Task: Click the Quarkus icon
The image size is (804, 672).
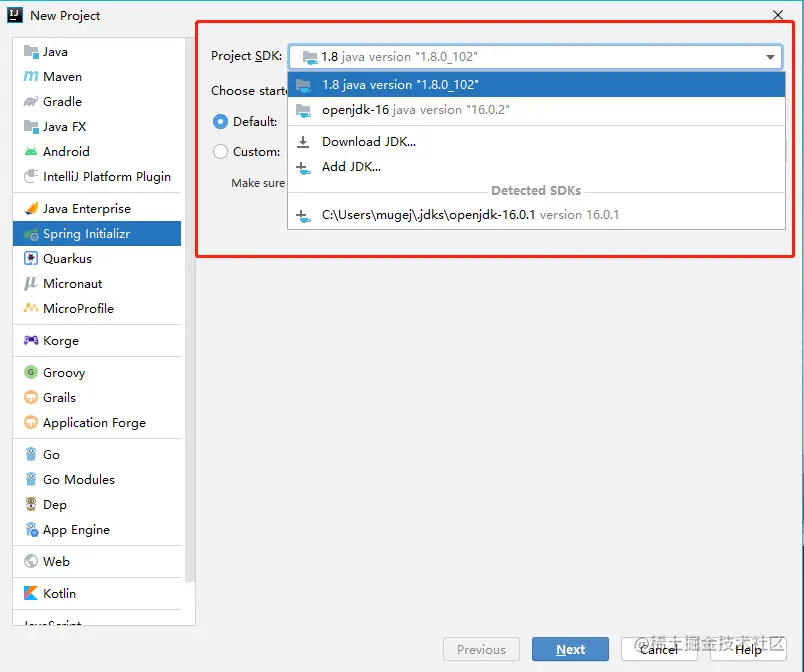Action: click(31, 258)
